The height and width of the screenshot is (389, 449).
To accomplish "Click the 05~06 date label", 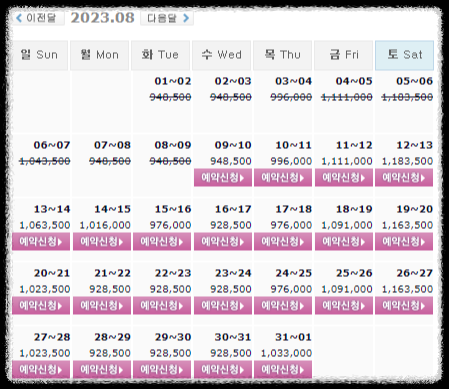I will [414, 81].
